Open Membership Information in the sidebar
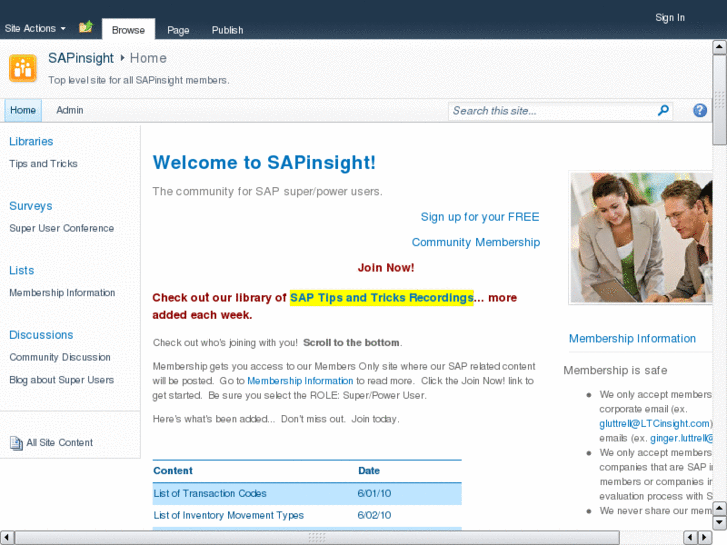727x545 pixels. coord(62,293)
